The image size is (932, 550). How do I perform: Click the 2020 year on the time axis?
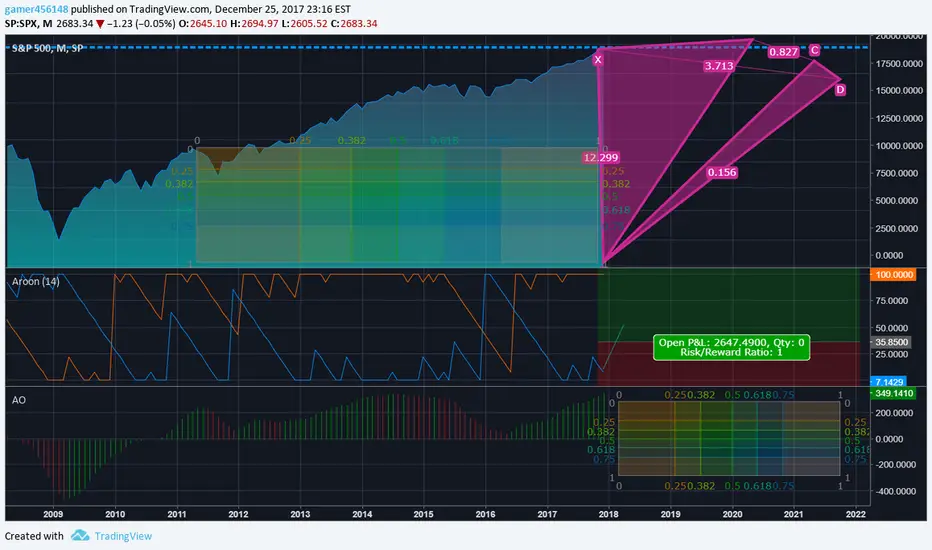pos(732,514)
